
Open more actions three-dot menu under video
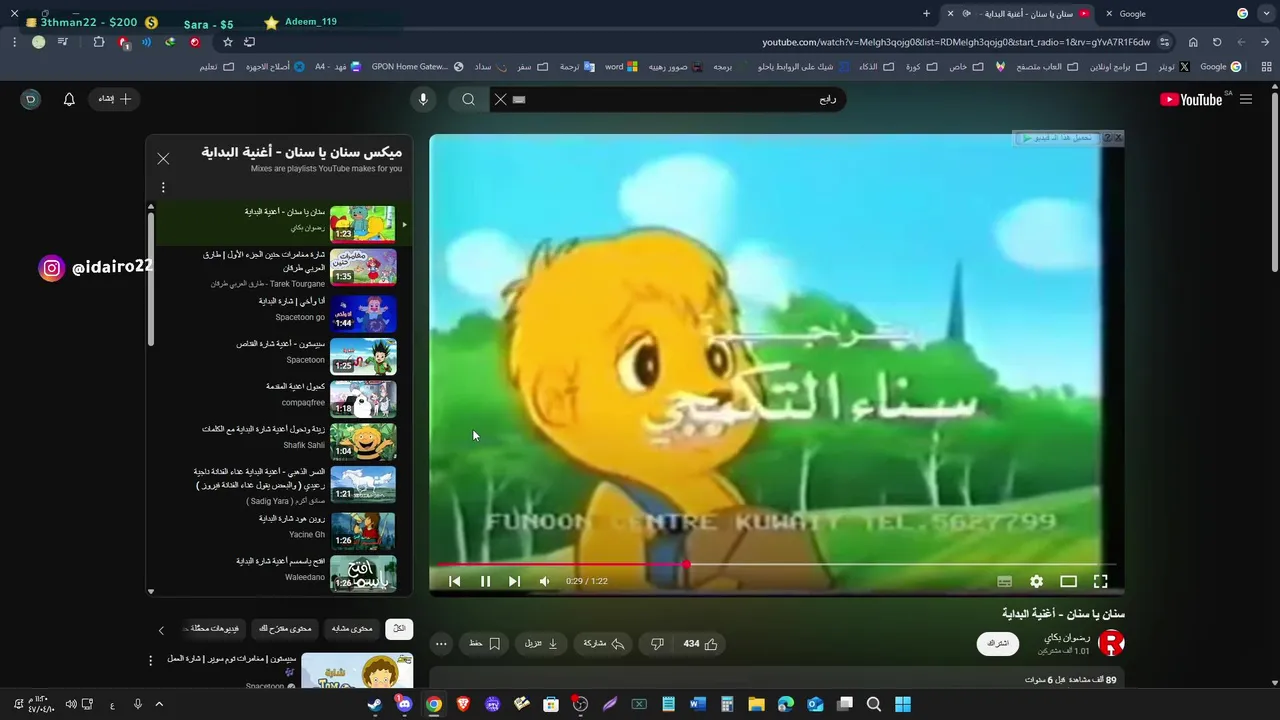tap(441, 644)
